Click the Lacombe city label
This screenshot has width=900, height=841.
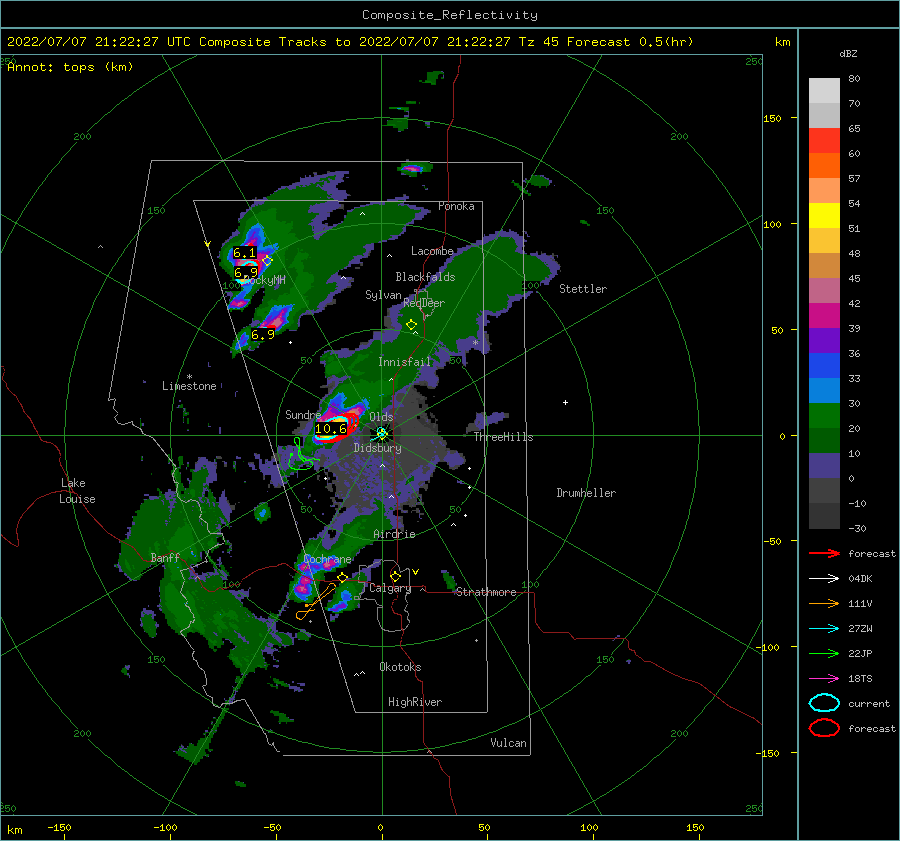(432, 251)
